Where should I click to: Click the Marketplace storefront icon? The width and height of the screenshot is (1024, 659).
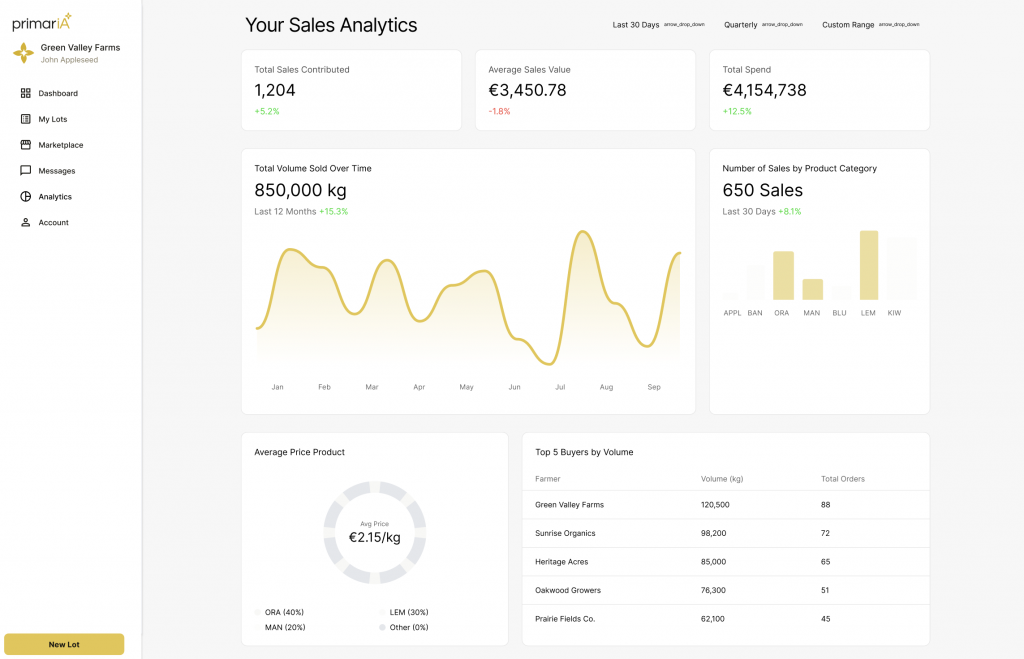26,145
